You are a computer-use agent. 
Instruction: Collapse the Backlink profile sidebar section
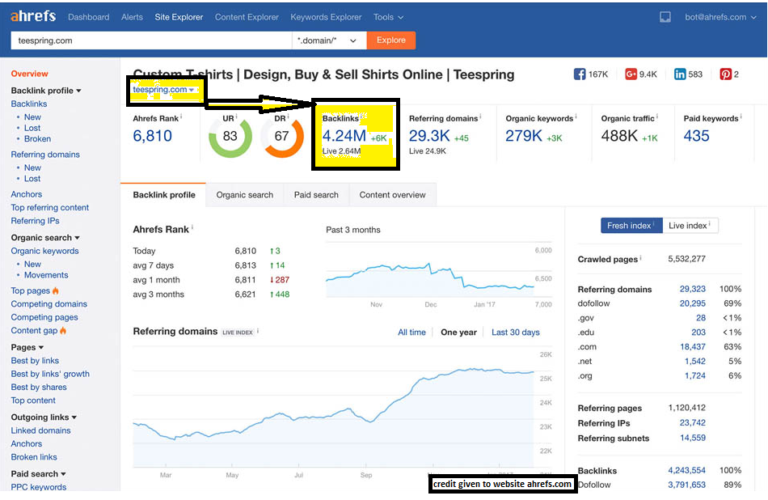pyautogui.click(x=46, y=91)
